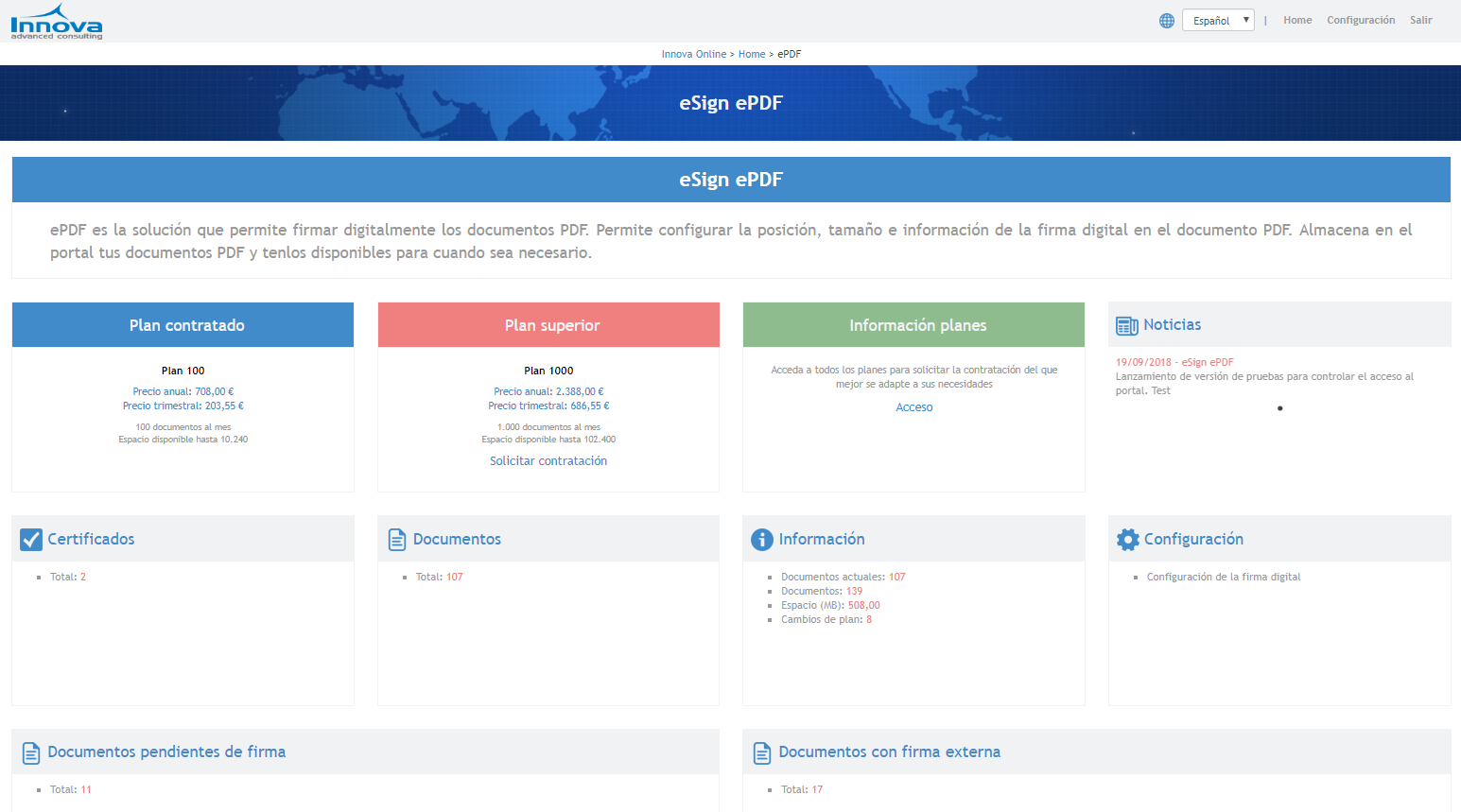Viewport: 1461px width, 812px height.
Task: Click the Plan superior header
Action: 548,325
